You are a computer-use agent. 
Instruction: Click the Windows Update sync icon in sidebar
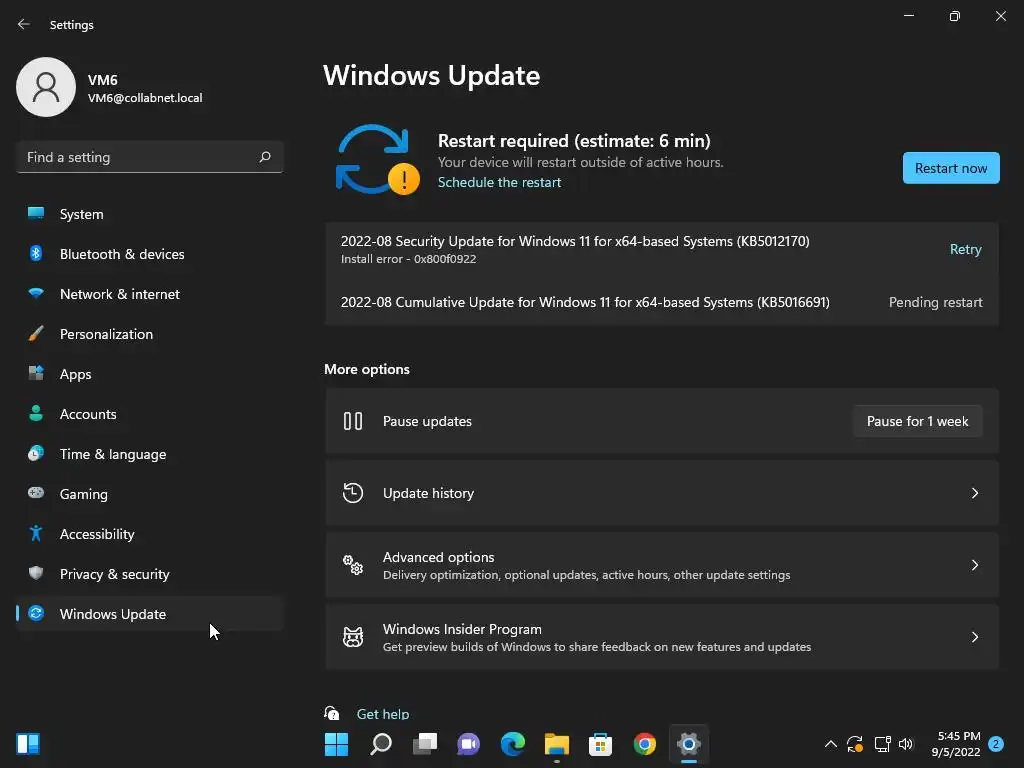(36, 613)
